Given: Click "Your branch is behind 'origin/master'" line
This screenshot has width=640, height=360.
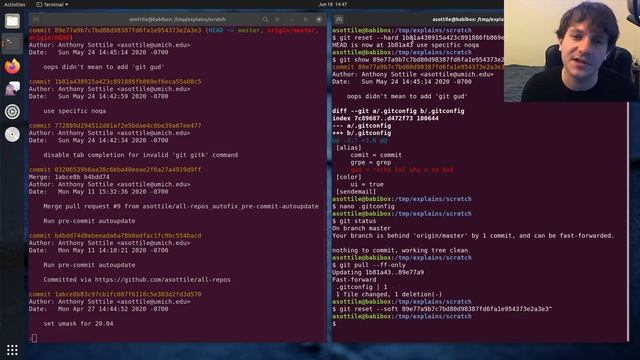Looking at the screenshot, I should pyautogui.click(x=473, y=236).
